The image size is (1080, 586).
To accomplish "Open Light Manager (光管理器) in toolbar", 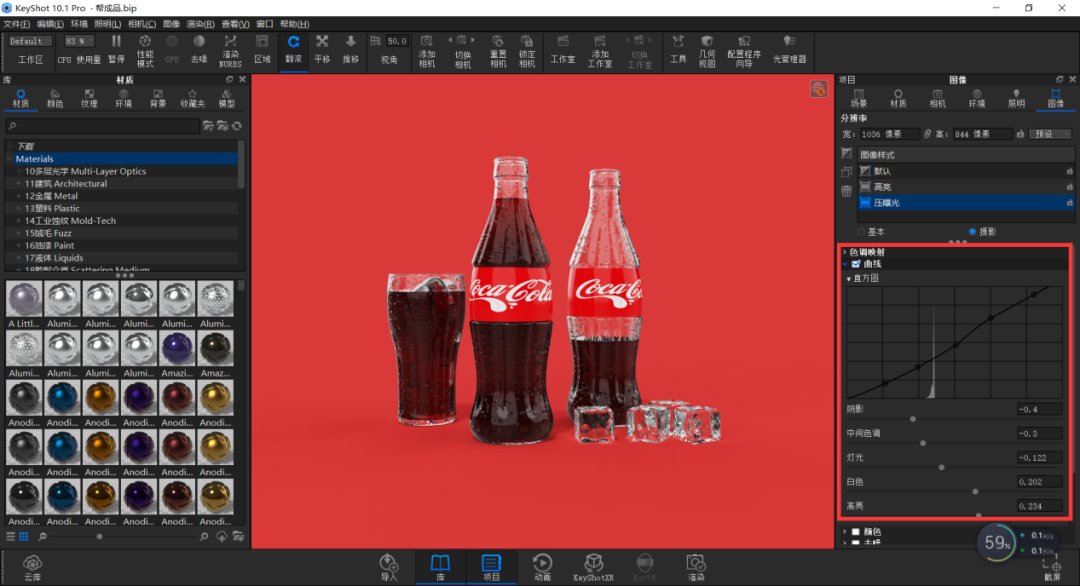I will pos(789,50).
